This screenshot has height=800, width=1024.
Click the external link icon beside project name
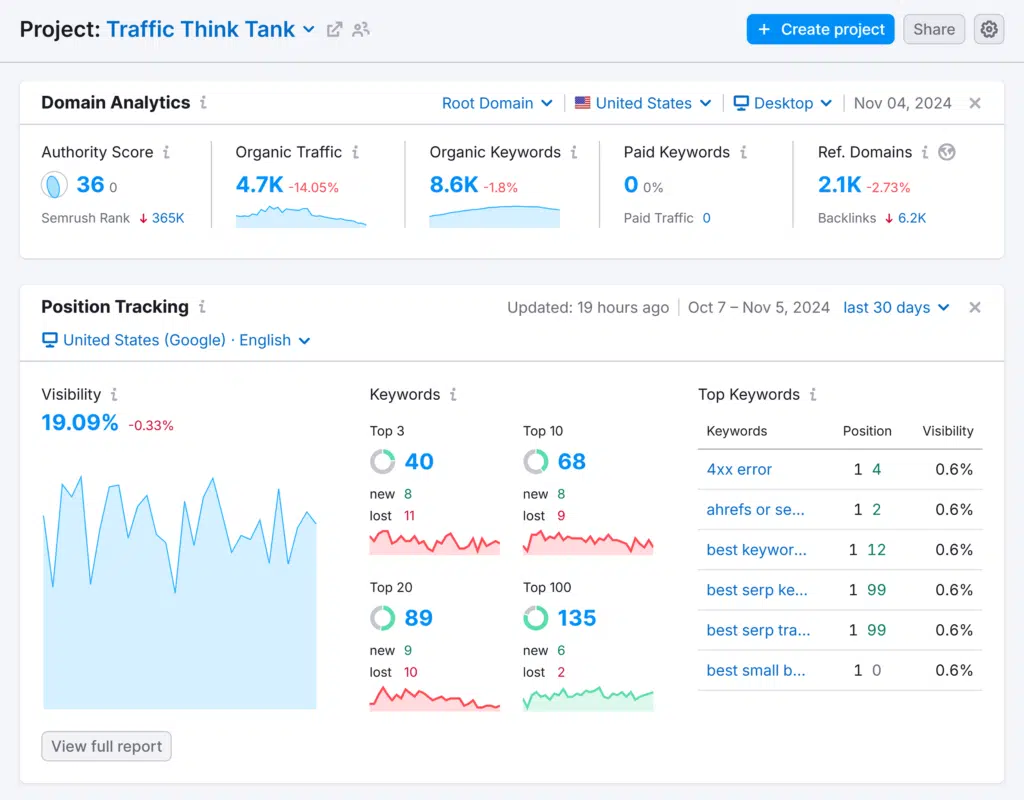point(335,30)
